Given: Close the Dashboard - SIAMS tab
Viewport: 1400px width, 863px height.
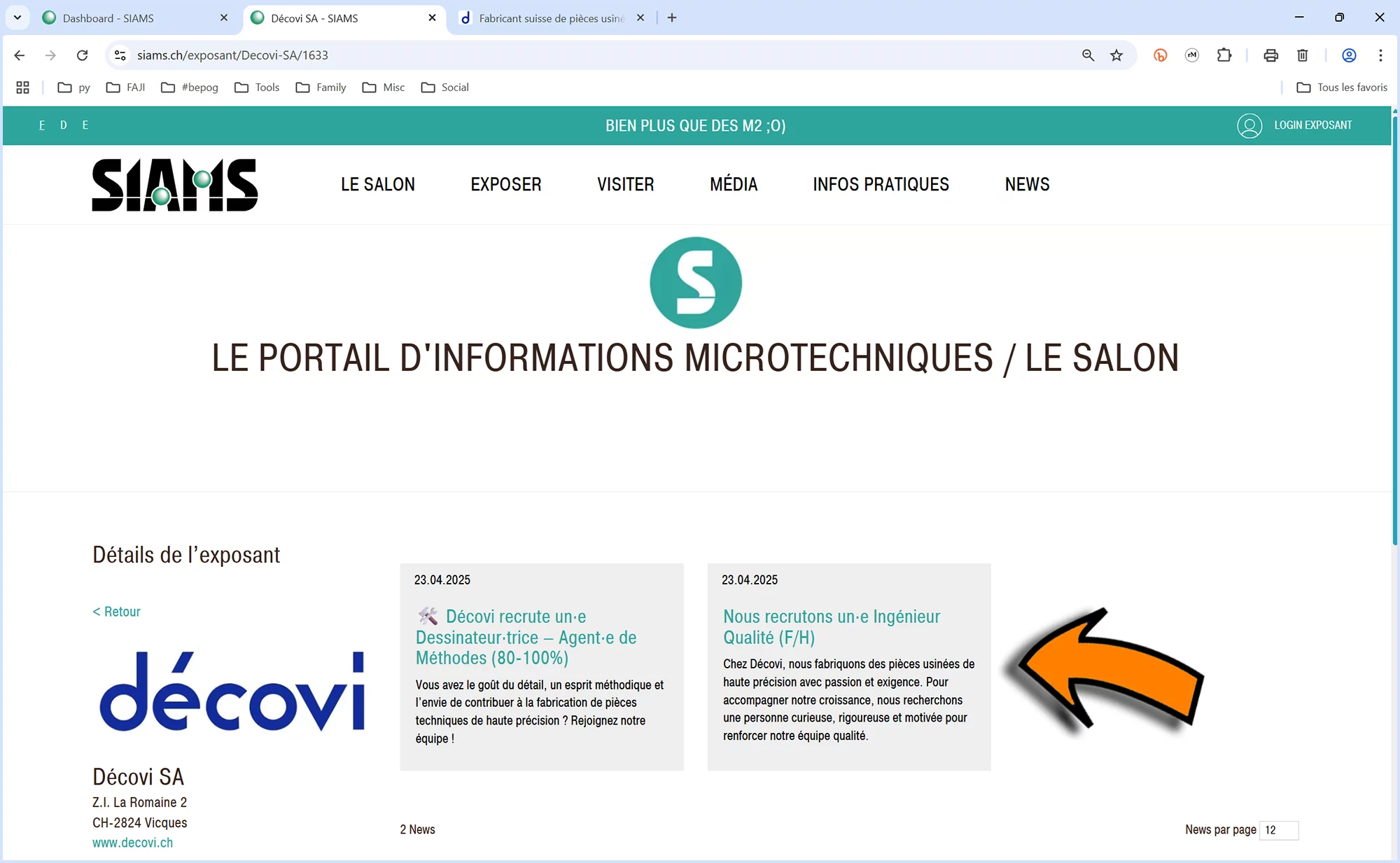Looking at the screenshot, I should pos(224,17).
